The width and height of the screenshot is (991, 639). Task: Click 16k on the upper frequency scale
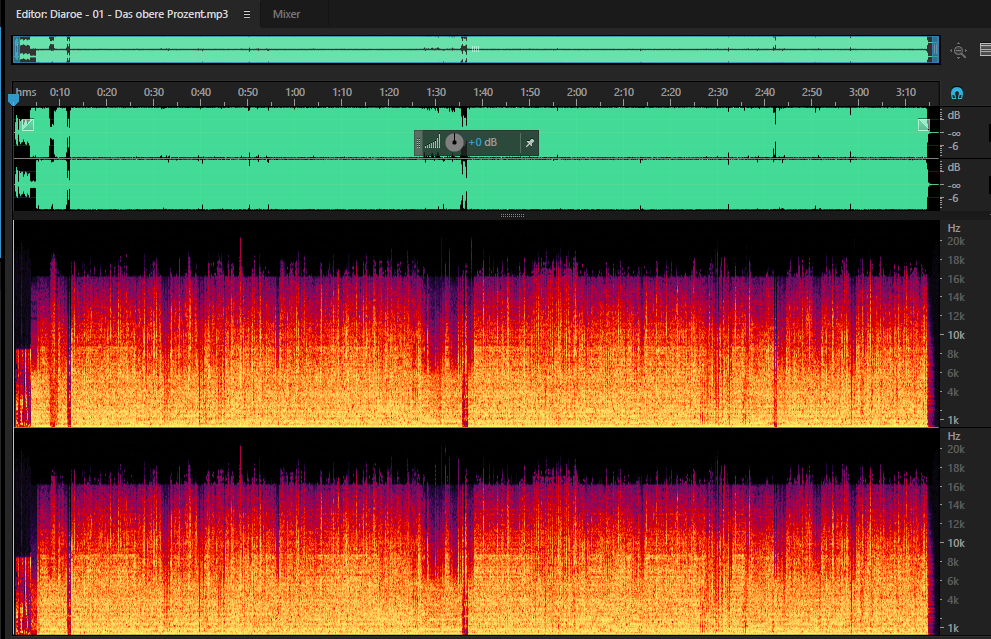(956, 279)
